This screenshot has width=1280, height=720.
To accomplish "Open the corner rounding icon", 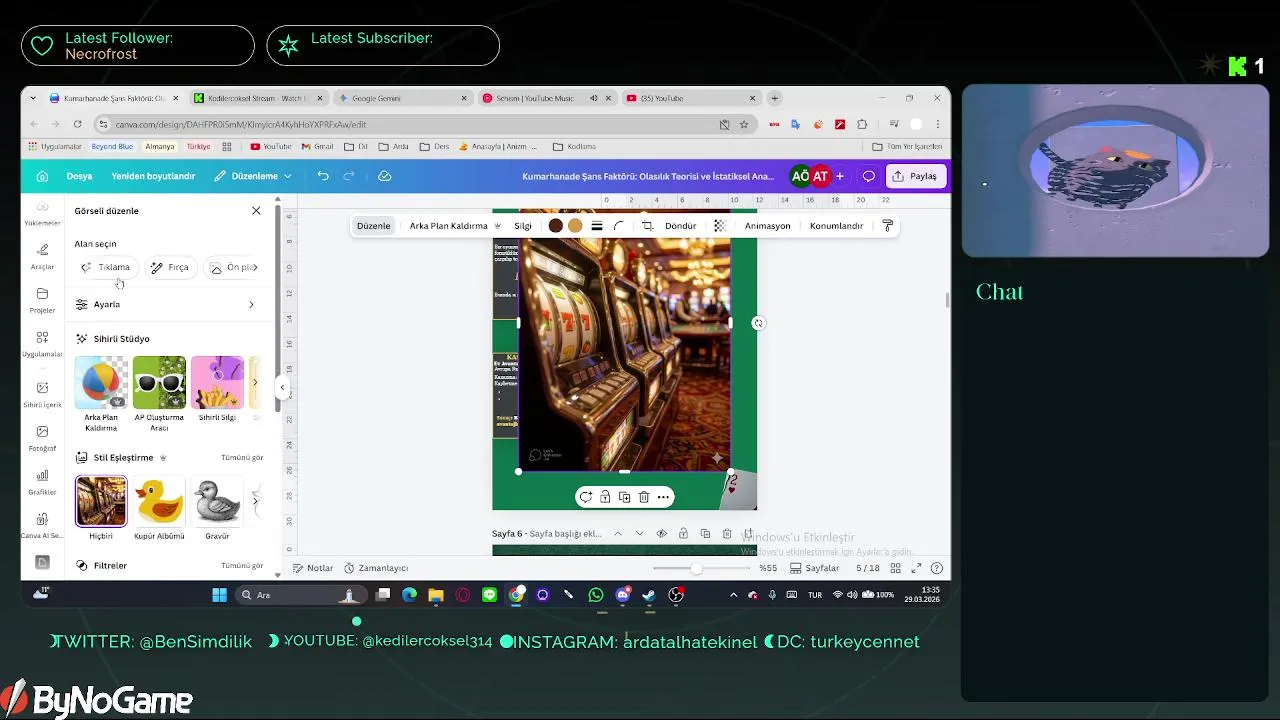I will (x=619, y=226).
